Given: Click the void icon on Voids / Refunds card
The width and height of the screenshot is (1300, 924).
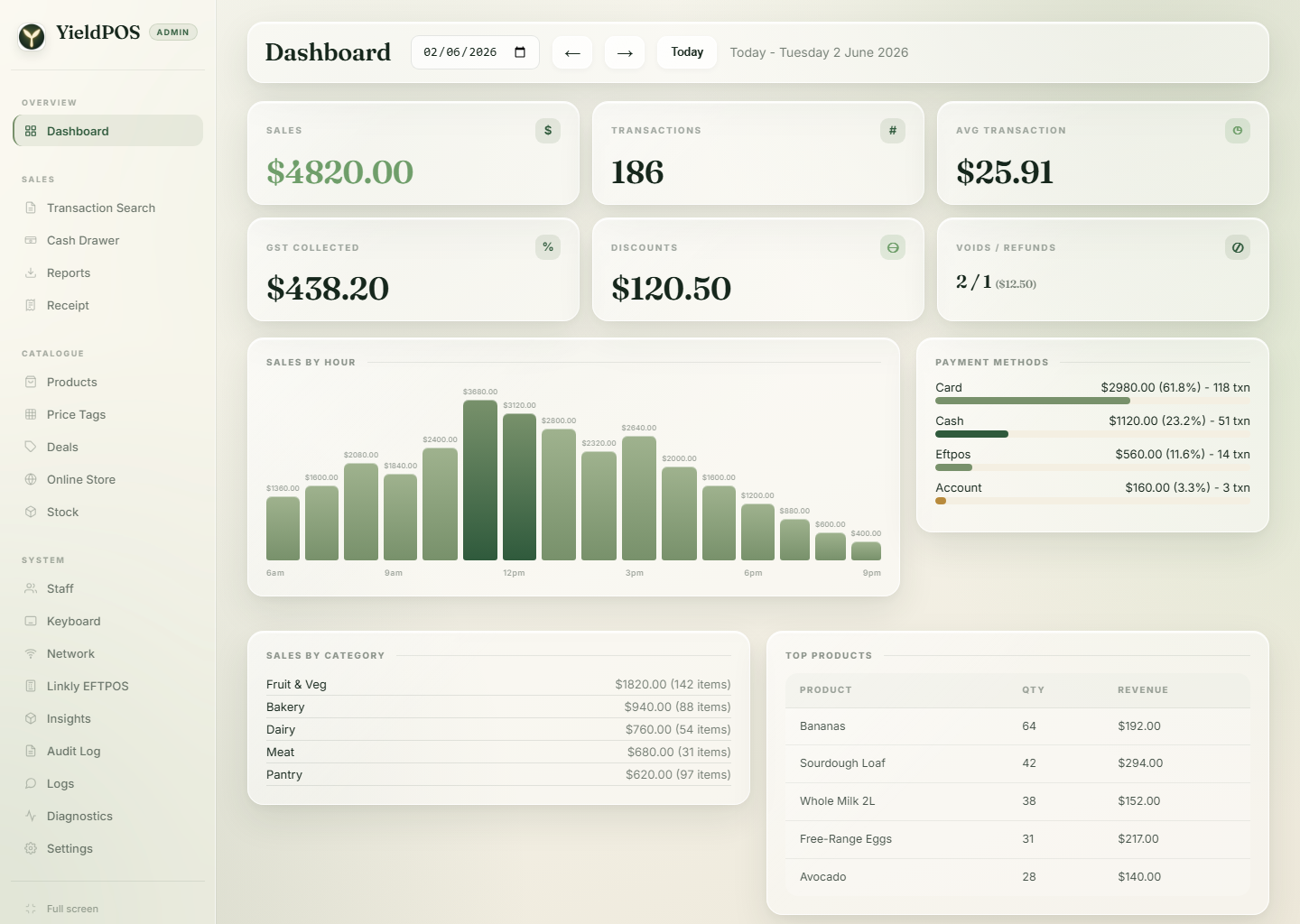Looking at the screenshot, I should click(x=1238, y=247).
